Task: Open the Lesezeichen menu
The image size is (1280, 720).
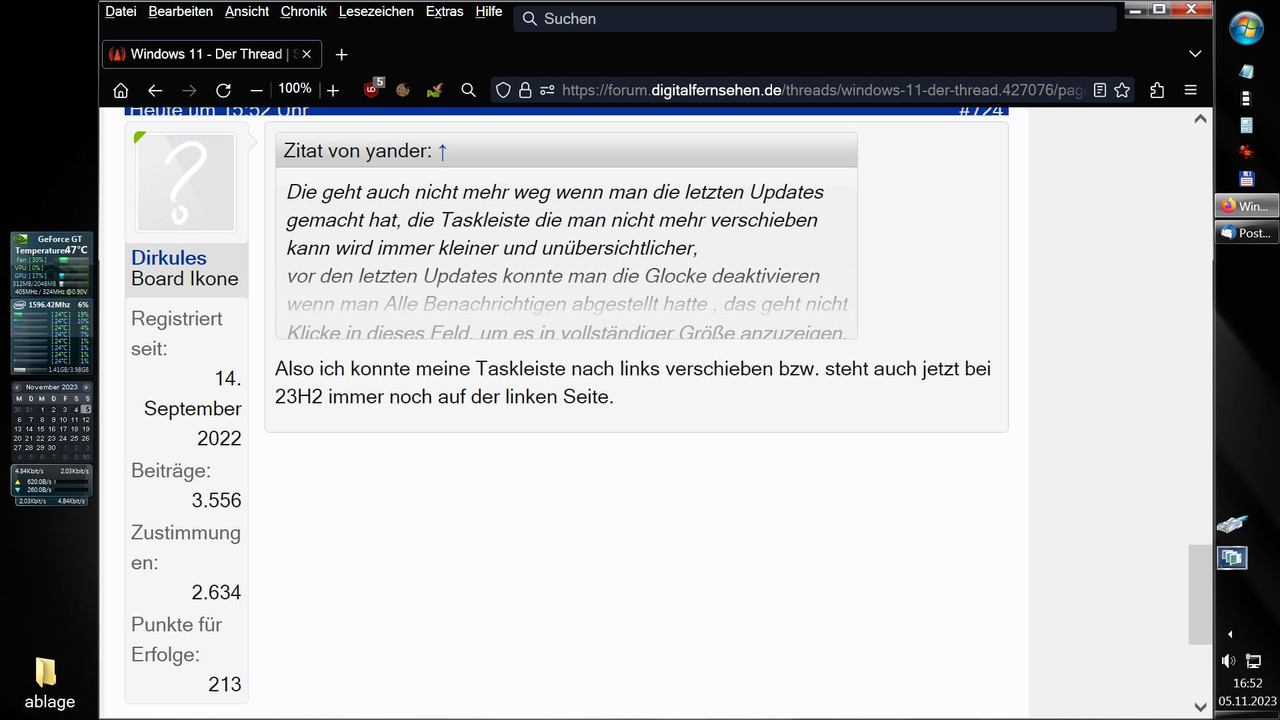Action: point(376,11)
